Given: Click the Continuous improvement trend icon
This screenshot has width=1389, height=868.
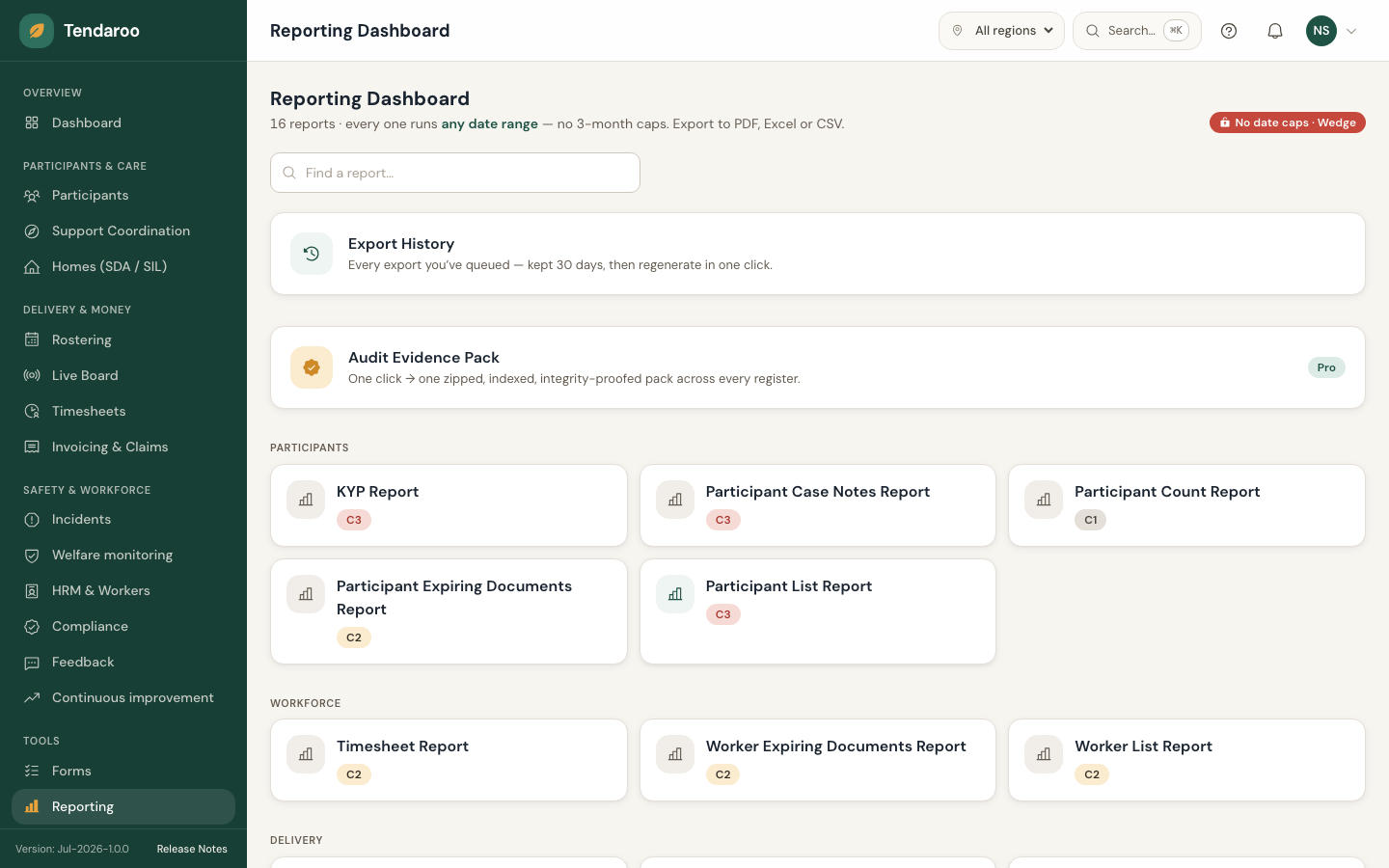Looking at the screenshot, I should 32,698.
